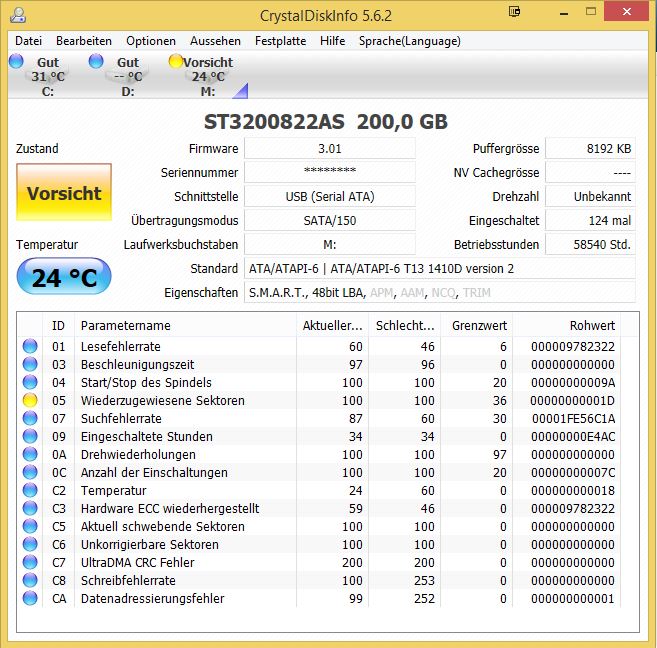657x648 pixels.
Task: Click the ST3200822AS 200,0 GB drive title
Action: (x=326, y=122)
